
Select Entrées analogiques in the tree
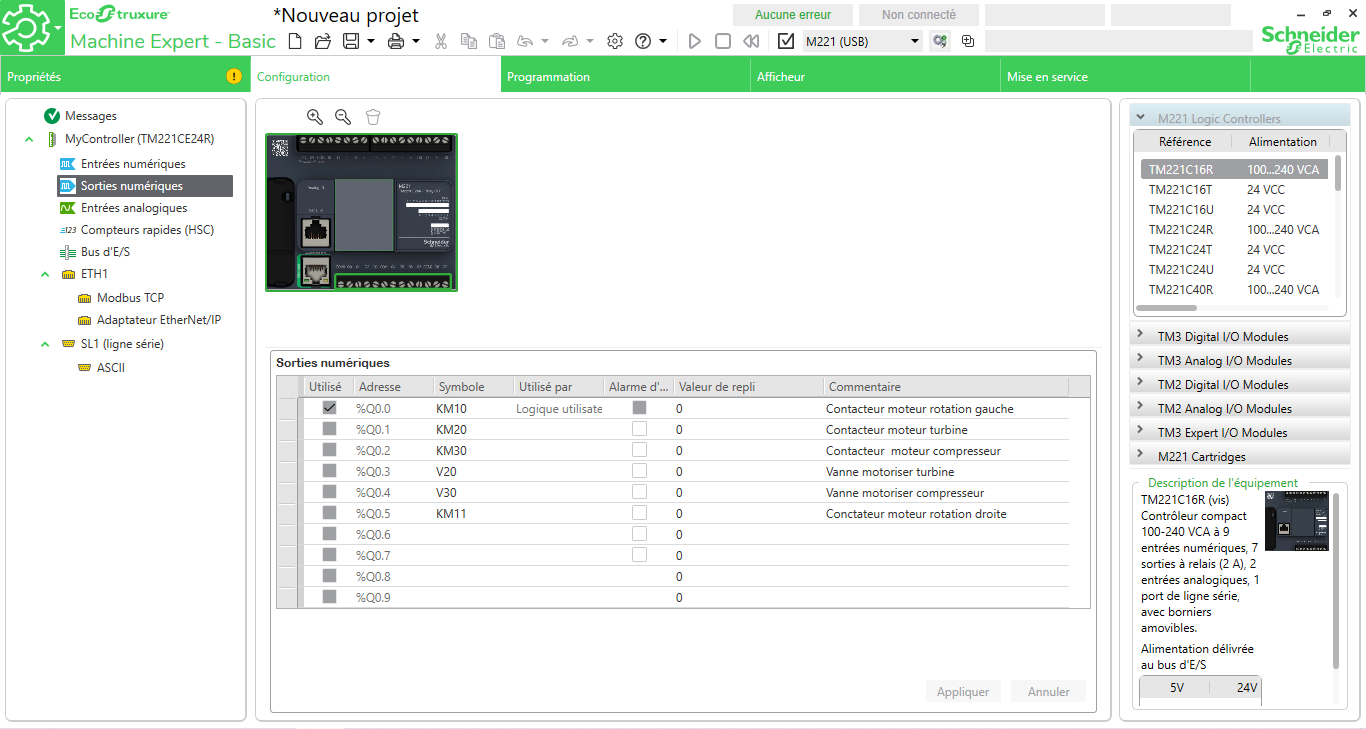134,208
